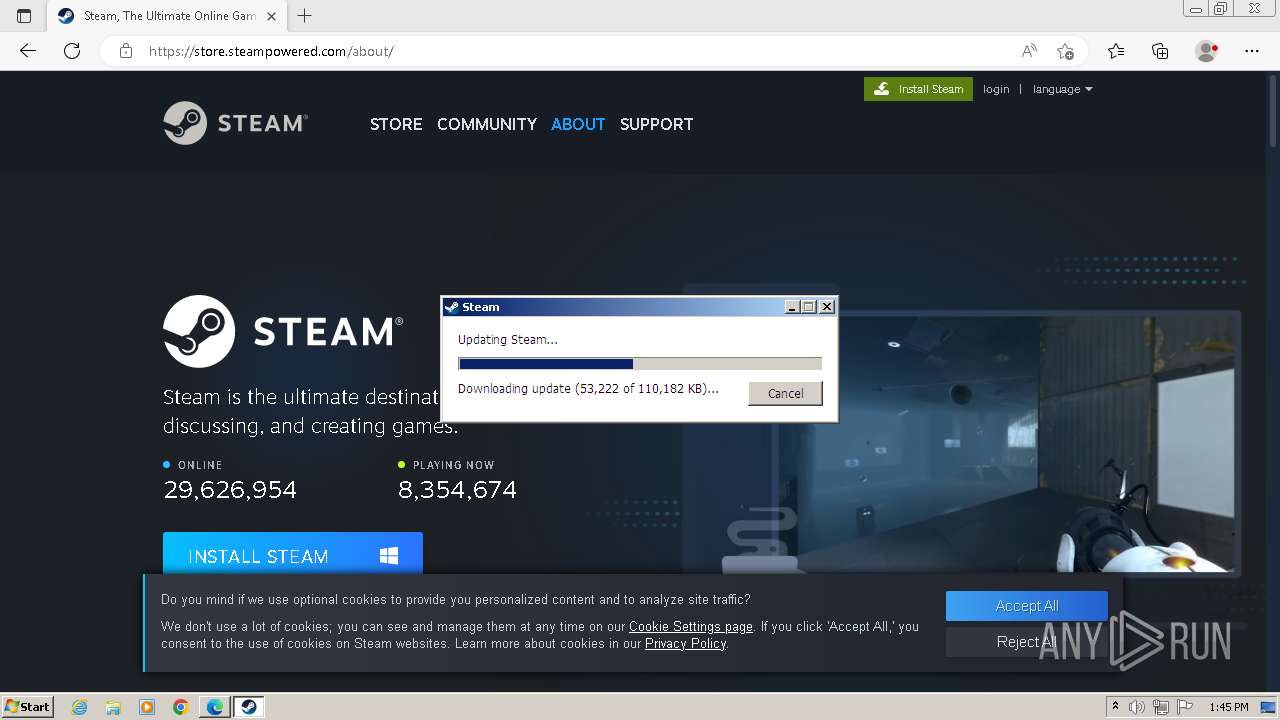
Task: Open browser Collections icon
Action: click(x=1160, y=51)
